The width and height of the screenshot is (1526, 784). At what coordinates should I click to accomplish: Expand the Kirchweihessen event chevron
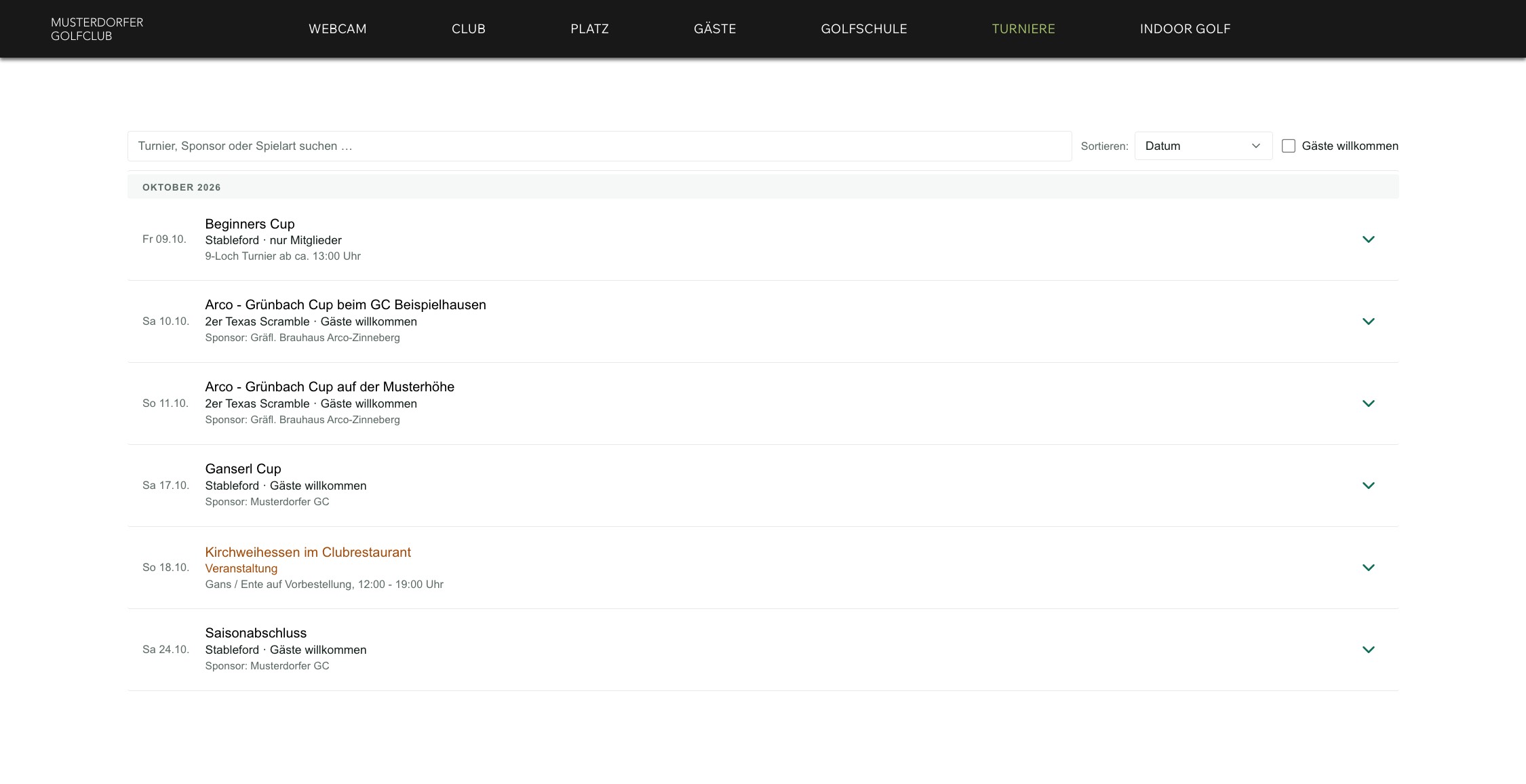[1368, 568]
